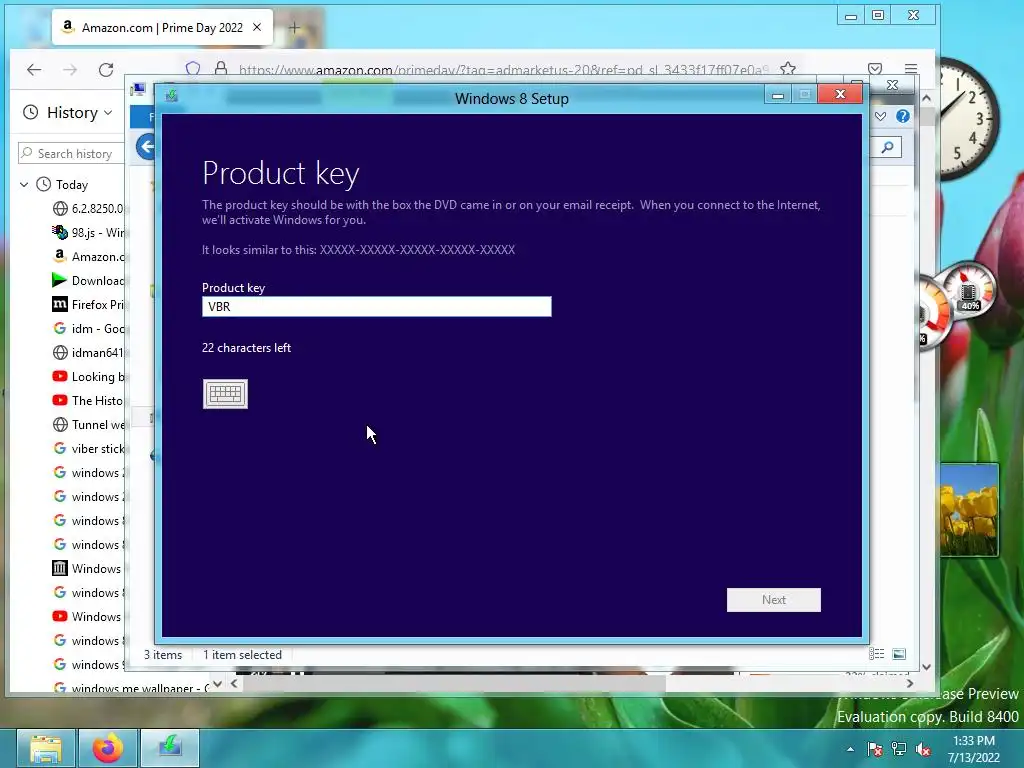Click the tulips slideshow gadget thumbnail
Screen dimensions: 1024x768
click(969, 509)
